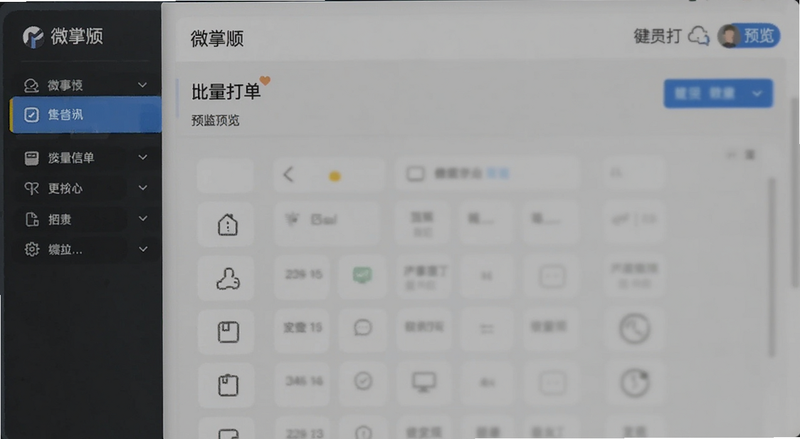Open the 拨量信单 sidebar section
Screen dimensions: 800x439
tap(86, 158)
